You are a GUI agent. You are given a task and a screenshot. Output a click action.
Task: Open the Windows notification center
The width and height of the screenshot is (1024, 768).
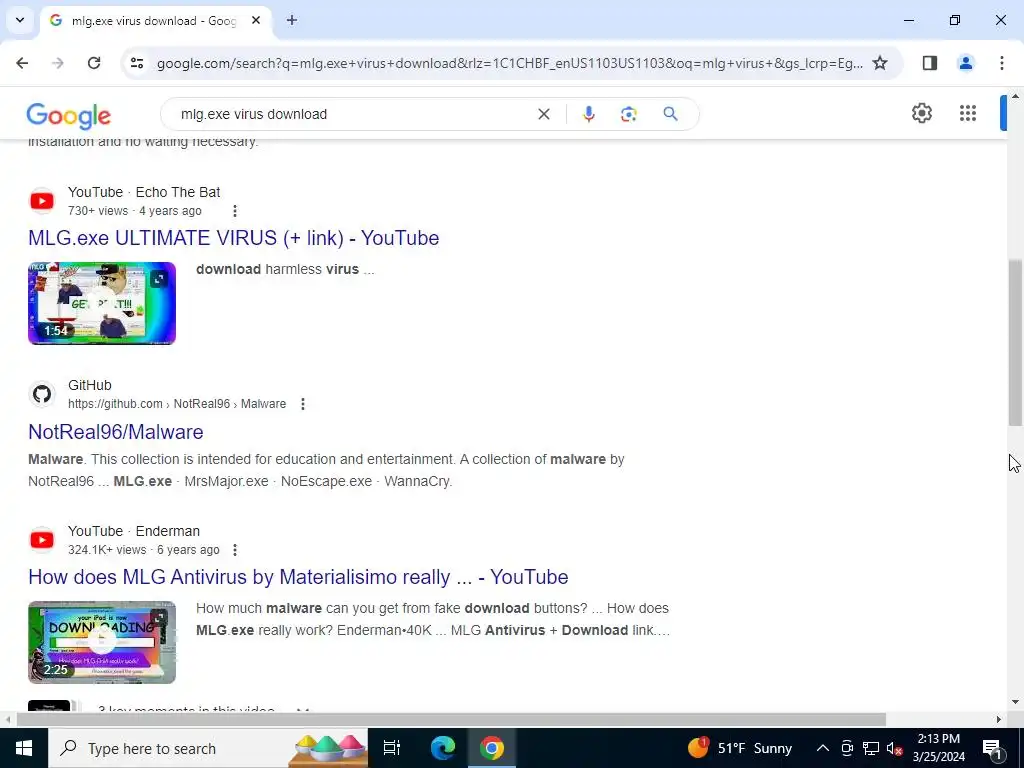(x=993, y=748)
